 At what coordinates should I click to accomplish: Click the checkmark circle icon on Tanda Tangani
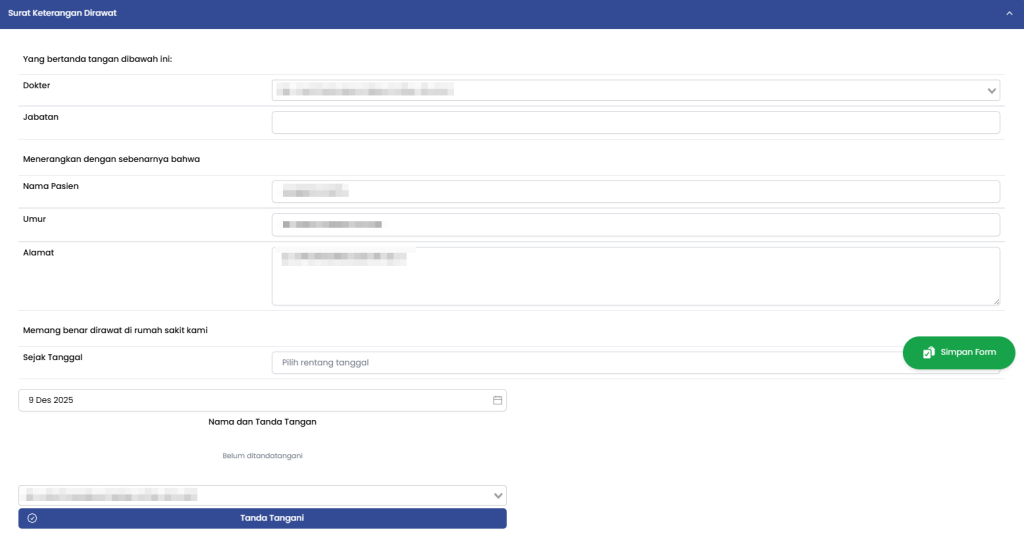pyautogui.click(x=33, y=518)
